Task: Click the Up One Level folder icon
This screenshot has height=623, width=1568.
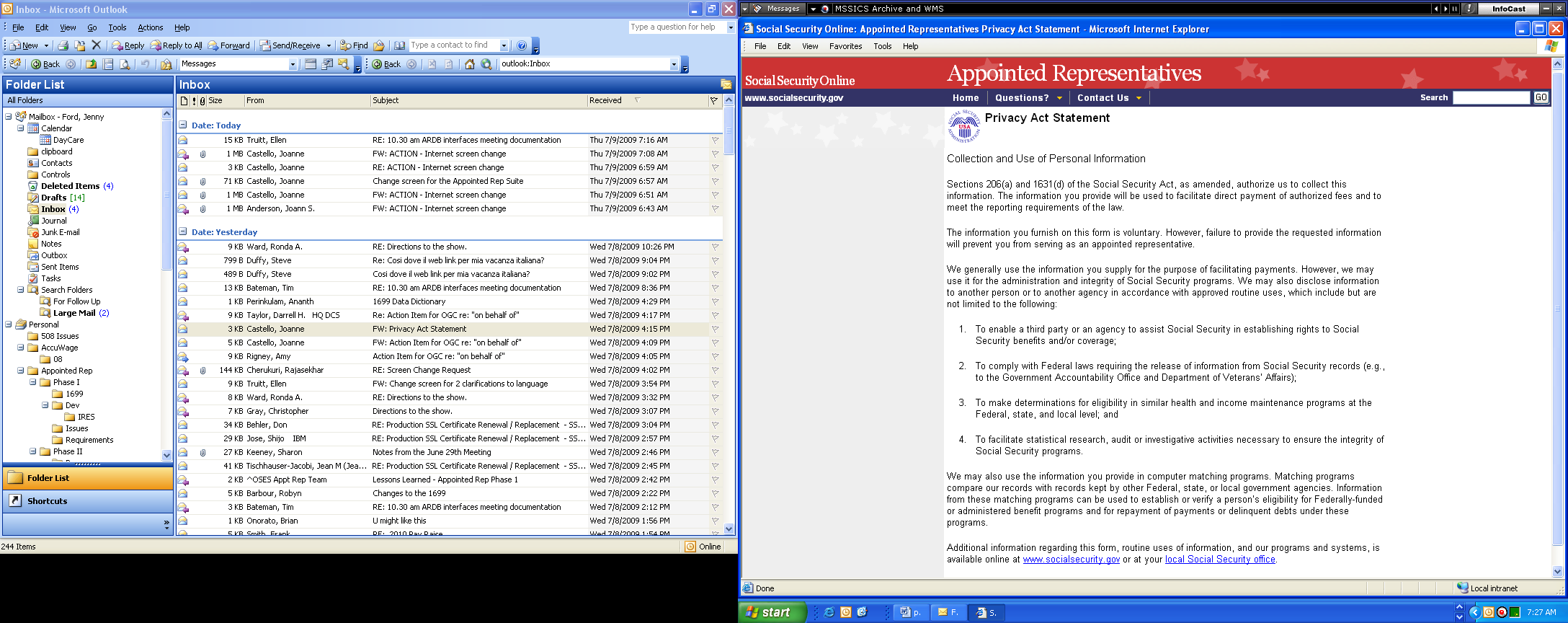Action: pos(92,64)
